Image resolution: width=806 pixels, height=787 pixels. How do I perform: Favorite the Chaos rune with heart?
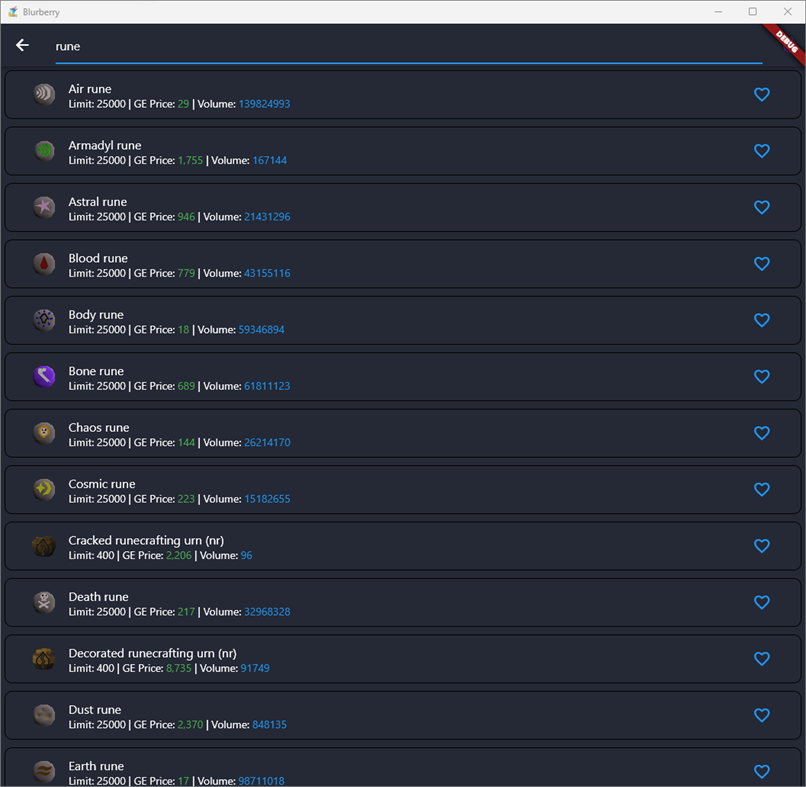pyautogui.click(x=762, y=433)
